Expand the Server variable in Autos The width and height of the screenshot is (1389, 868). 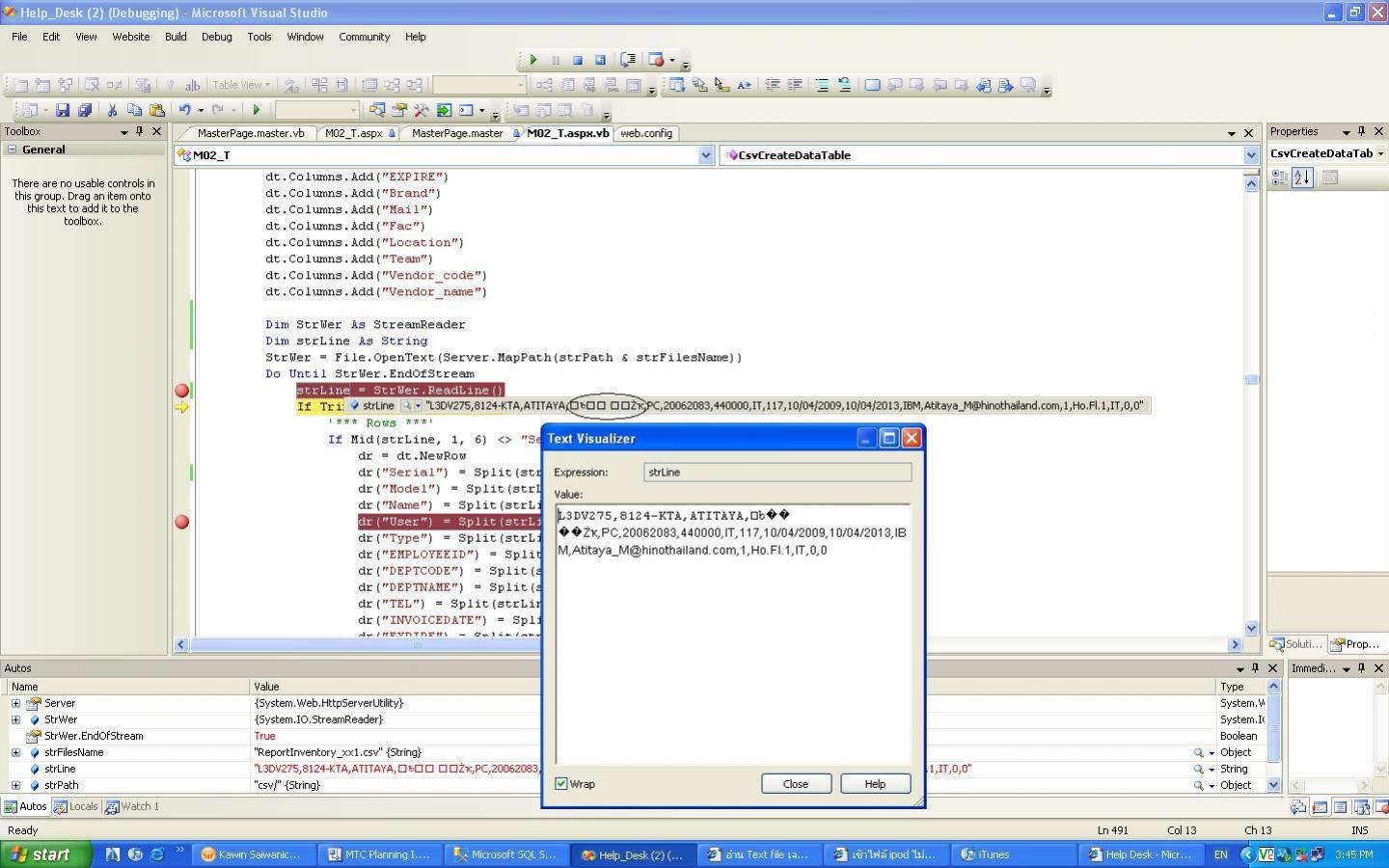tap(15, 703)
